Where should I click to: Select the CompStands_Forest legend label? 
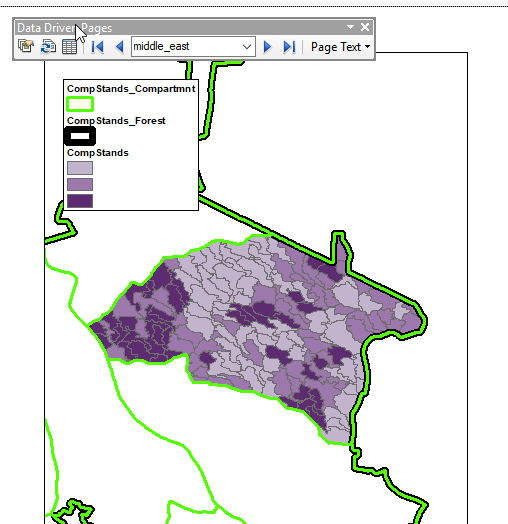(116, 121)
